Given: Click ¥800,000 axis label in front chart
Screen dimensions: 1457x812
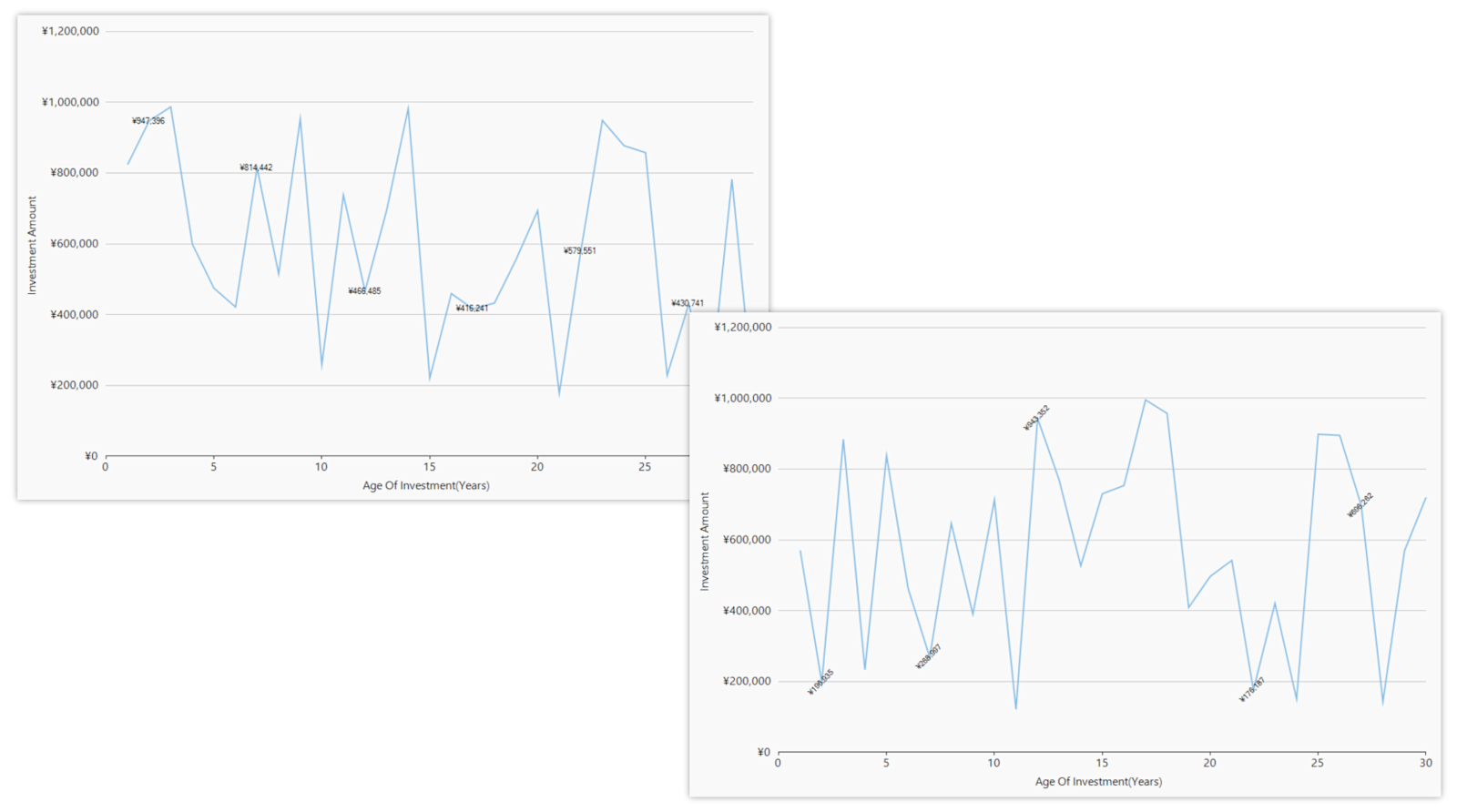Looking at the screenshot, I should (x=747, y=469).
